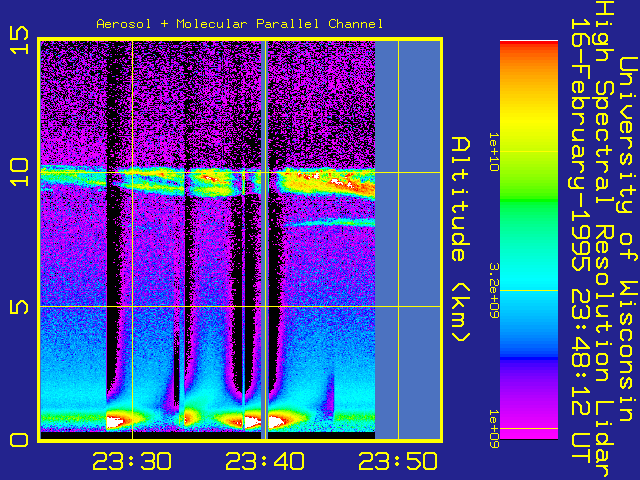This screenshot has height=480, width=640.
Task: Click the 'Altitude (km)' axis title
Action: [460, 240]
